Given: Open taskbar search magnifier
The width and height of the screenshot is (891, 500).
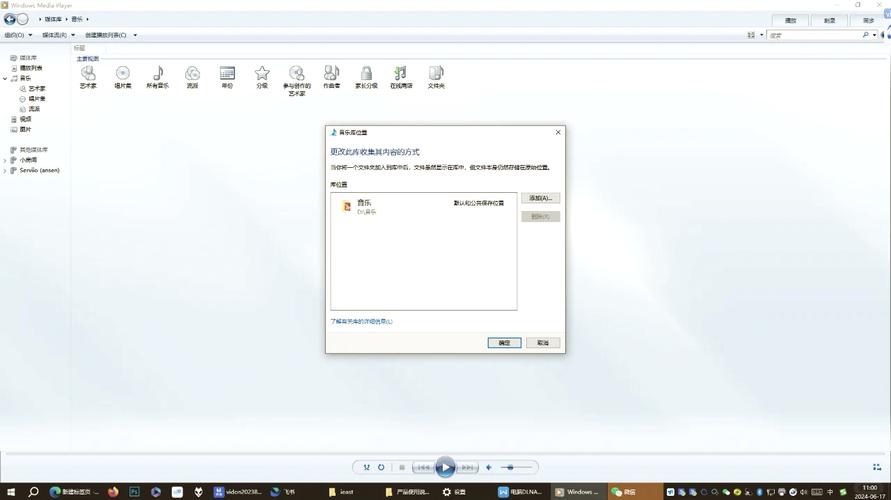Looking at the screenshot, I should pos(34,492).
